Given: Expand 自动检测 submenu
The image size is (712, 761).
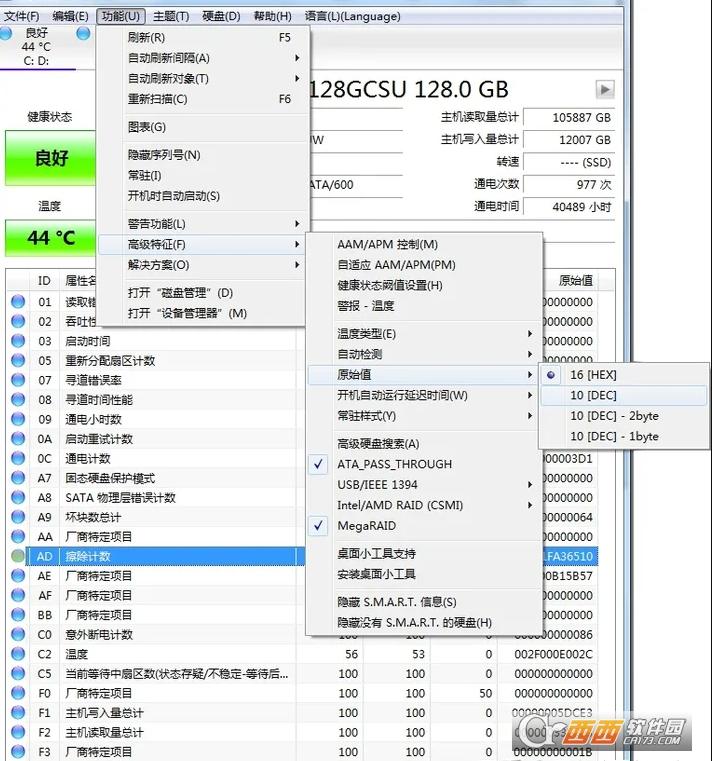Looking at the screenshot, I should pyautogui.click(x=424, y=354).
